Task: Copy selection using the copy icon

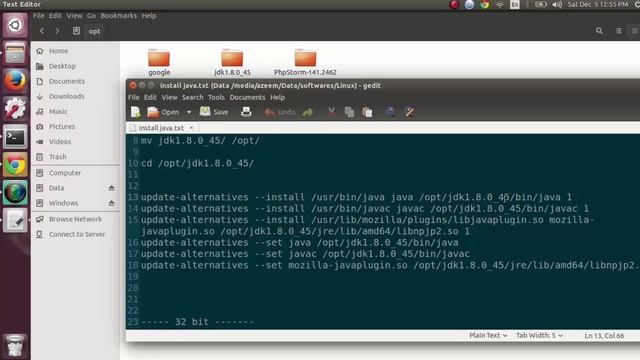Action: [349, 112]
